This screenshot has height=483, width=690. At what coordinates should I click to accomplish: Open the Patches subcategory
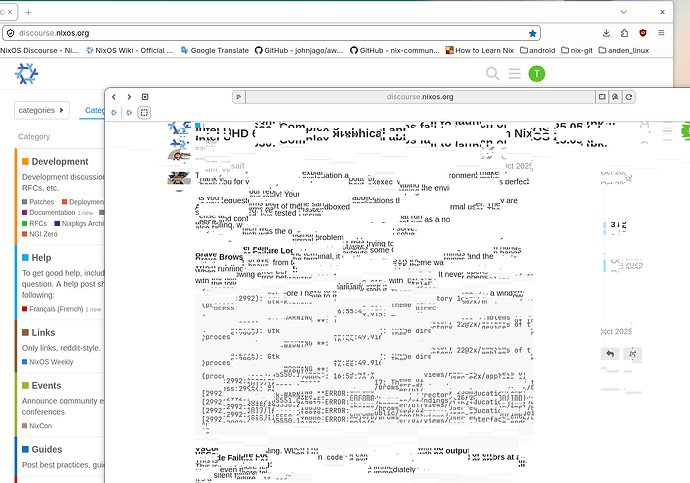pos(38,202)
